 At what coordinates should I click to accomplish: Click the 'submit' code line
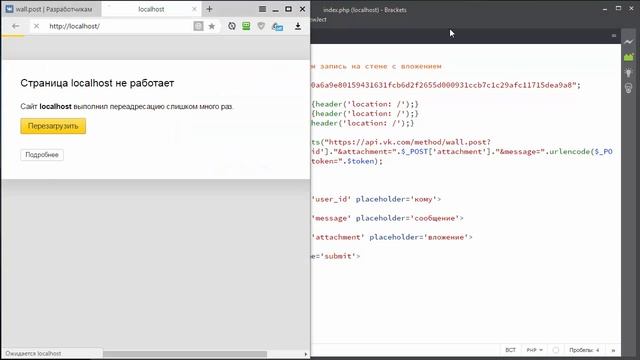(336, 256)
